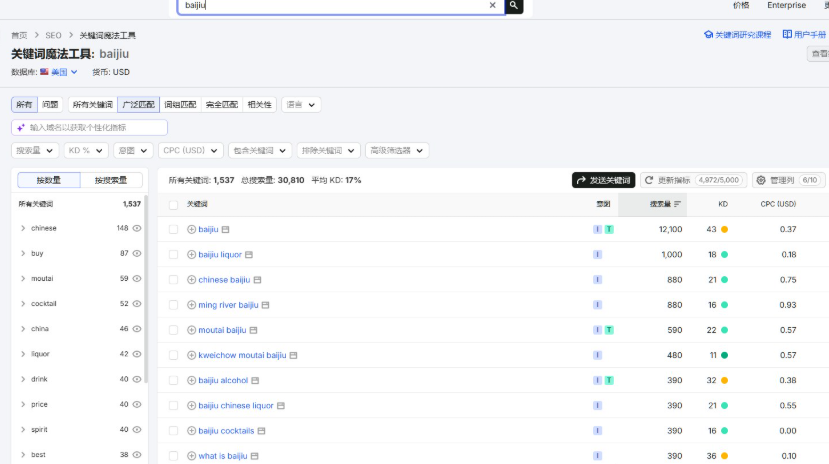Open SERP icon beside 'ming river baijiu'

coord(266,305)
